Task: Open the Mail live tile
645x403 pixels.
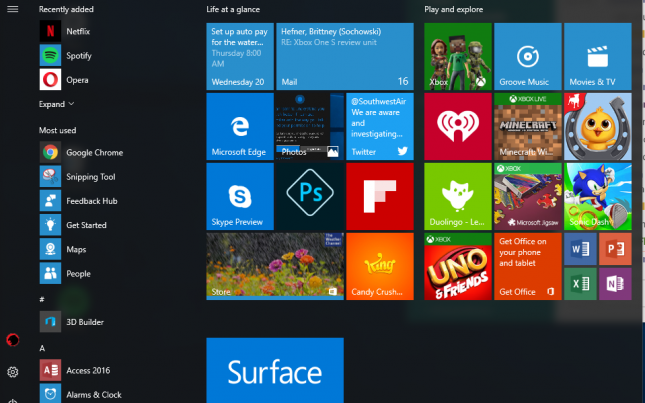Action: tap(344, 56)
